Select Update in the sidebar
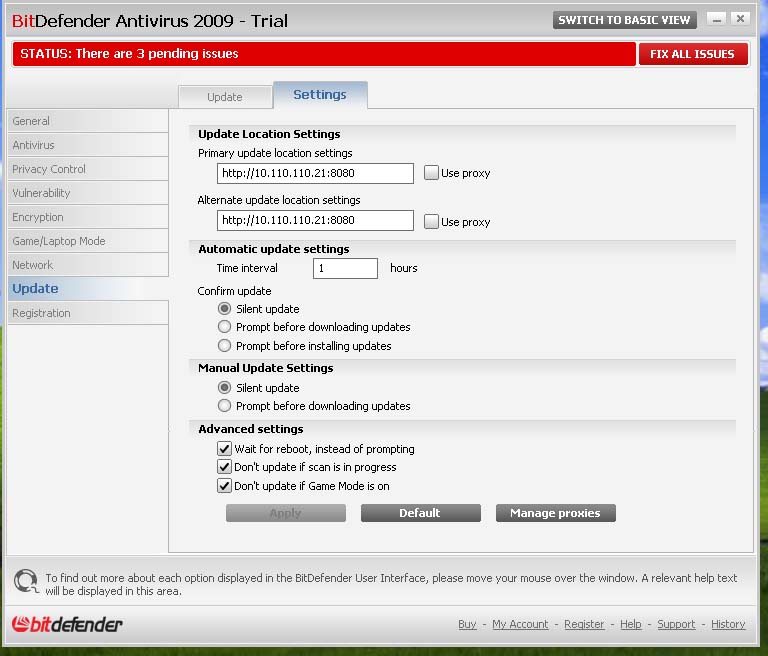The height and width of the screenshot is (656, 768). 88,289
